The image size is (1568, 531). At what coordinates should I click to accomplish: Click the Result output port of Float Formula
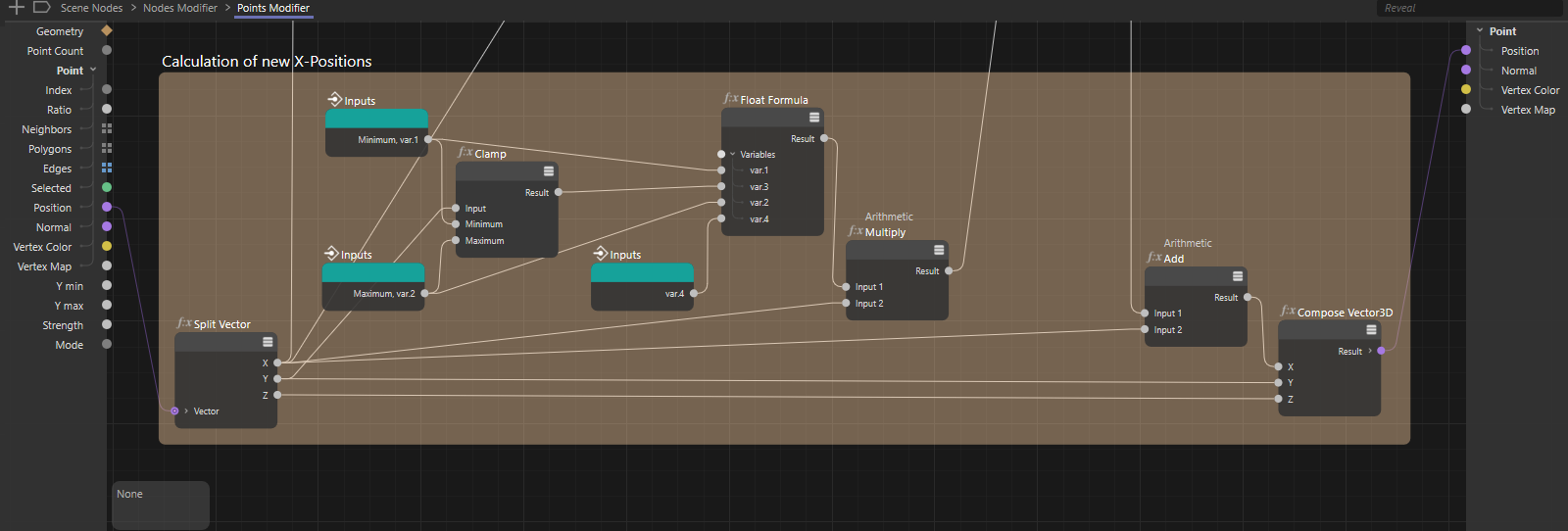pos(824,138)
